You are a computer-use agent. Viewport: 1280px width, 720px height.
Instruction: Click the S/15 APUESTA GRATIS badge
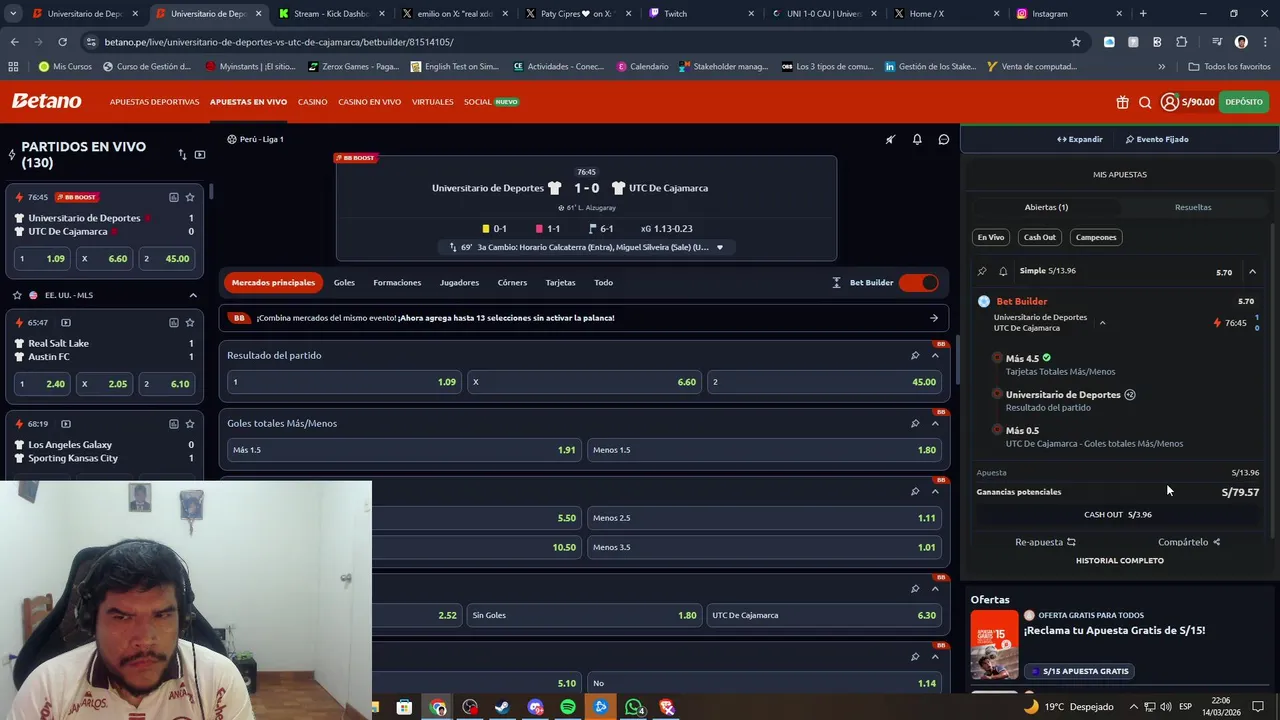pyautogui.click(x=1080, y=671)
